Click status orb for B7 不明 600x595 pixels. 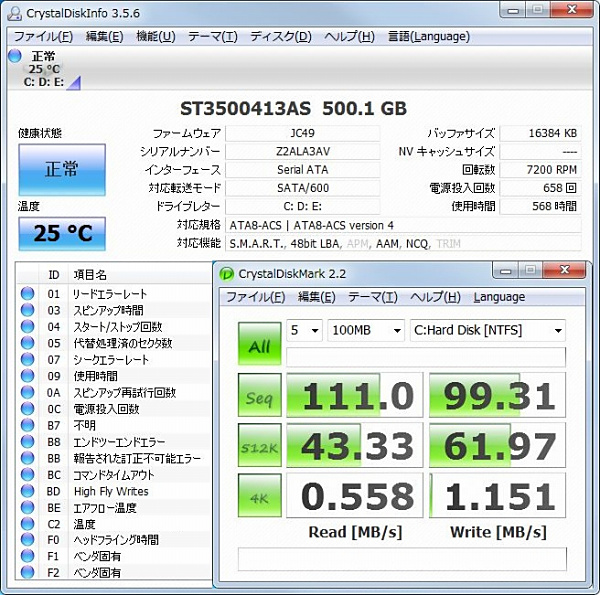(x=27, y=425)
